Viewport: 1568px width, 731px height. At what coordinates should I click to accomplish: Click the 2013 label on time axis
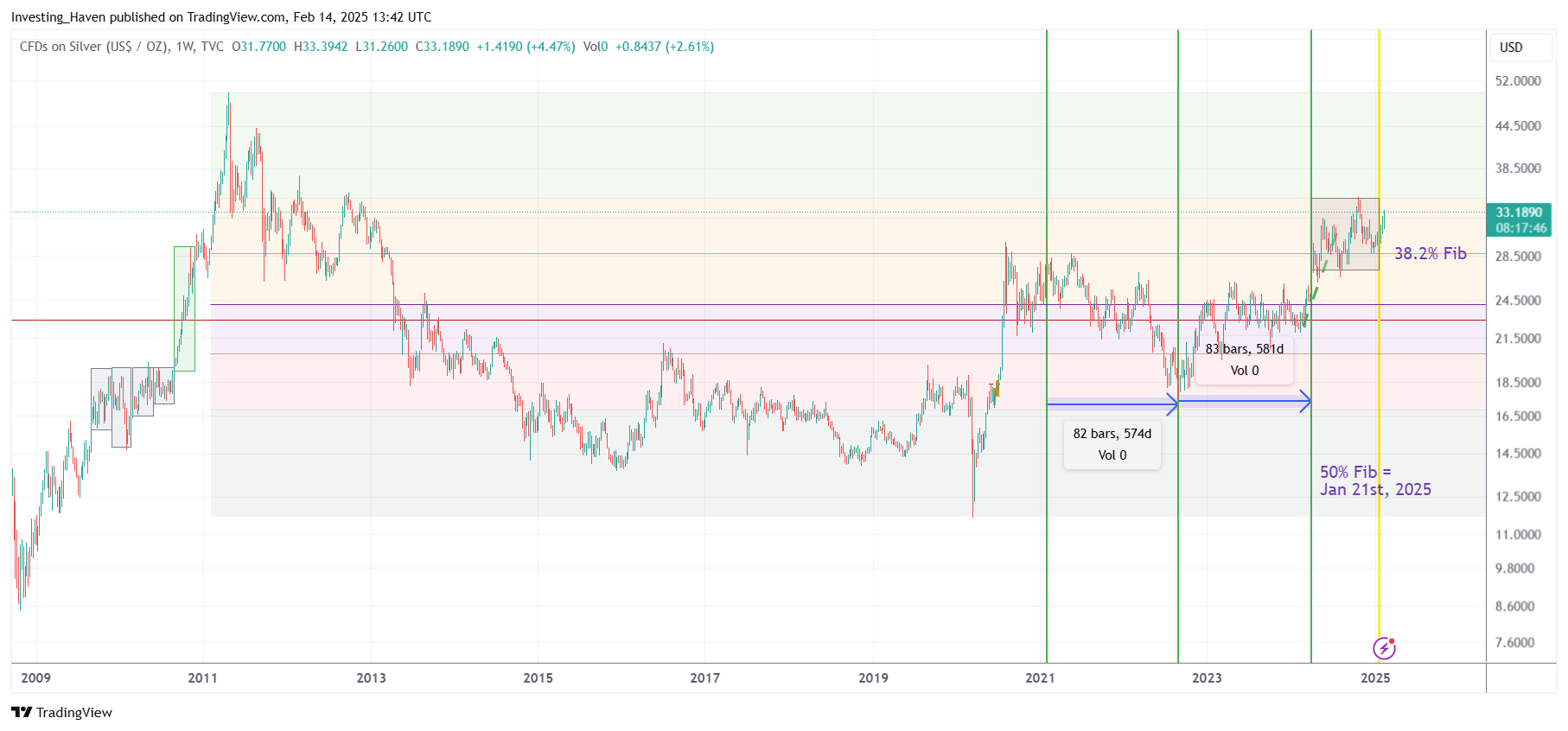click(372, 677)
